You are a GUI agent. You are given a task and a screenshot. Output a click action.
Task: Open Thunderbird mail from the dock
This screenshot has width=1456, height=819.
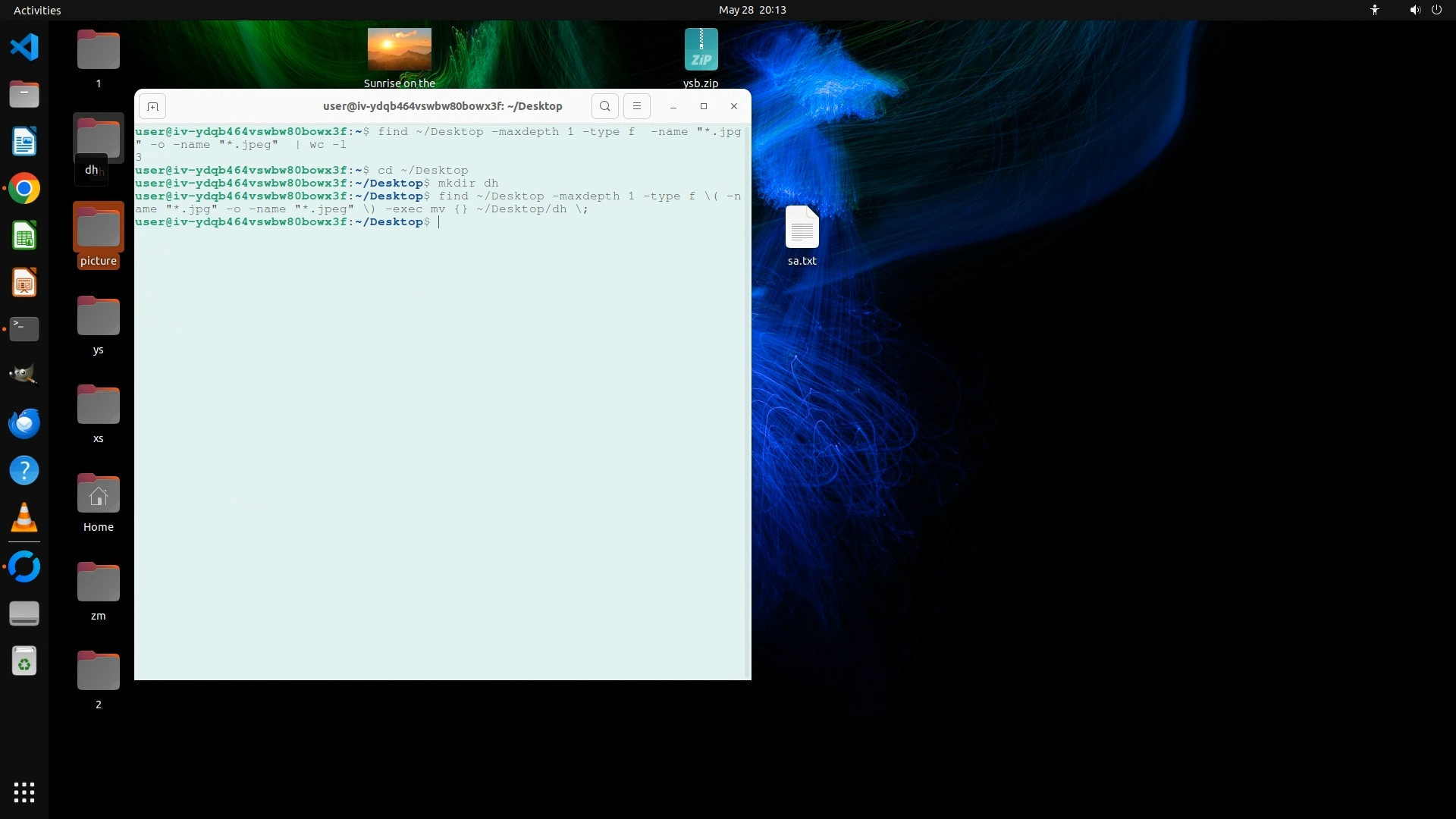click(24, 423)
